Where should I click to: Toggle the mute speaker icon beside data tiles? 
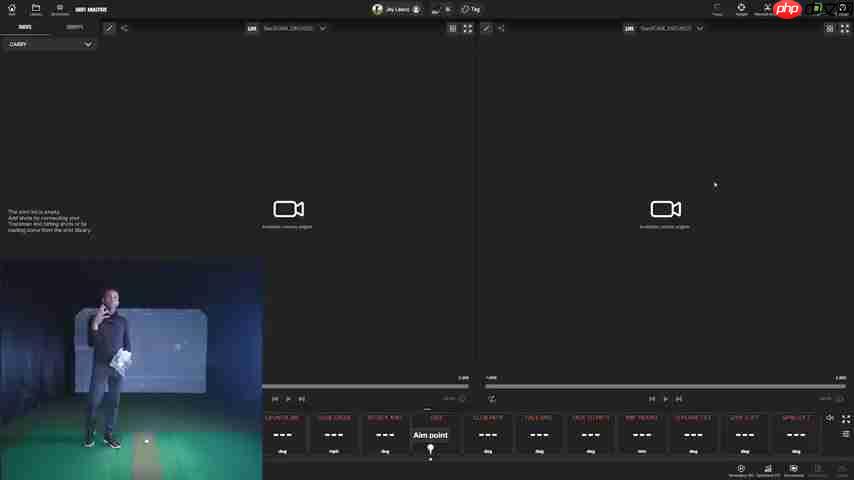829,418
